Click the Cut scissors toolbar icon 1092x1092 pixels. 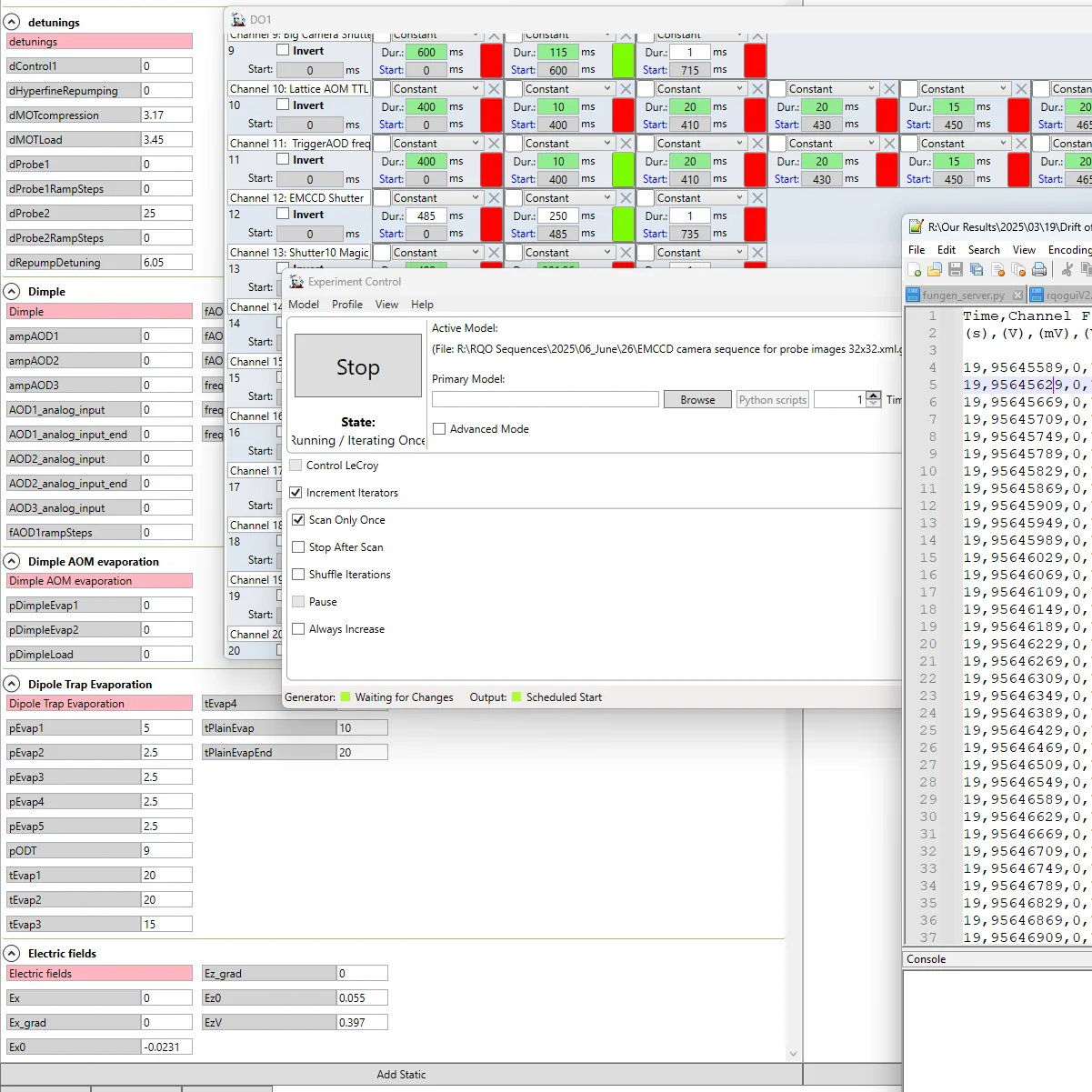click(x=1067, y=270)
